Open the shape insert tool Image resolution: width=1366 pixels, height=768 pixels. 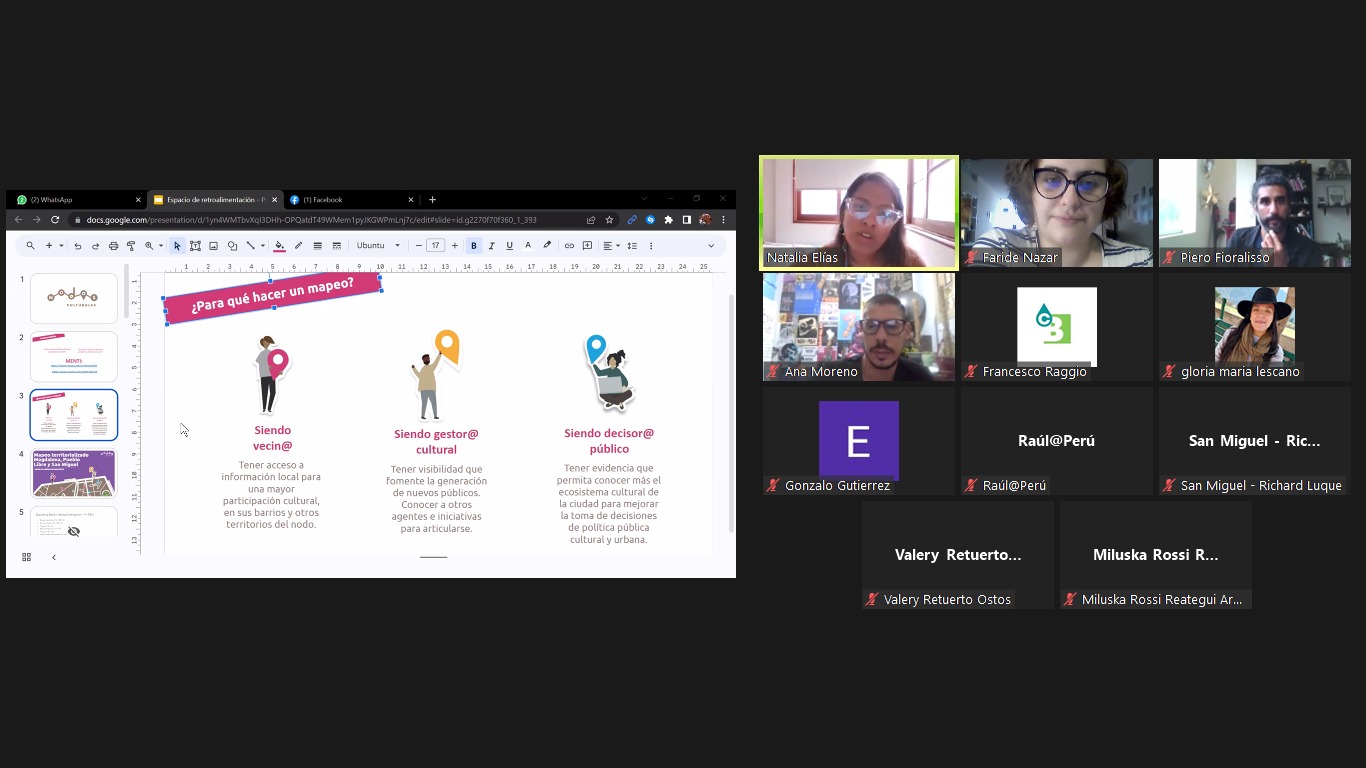coord(232,246)
